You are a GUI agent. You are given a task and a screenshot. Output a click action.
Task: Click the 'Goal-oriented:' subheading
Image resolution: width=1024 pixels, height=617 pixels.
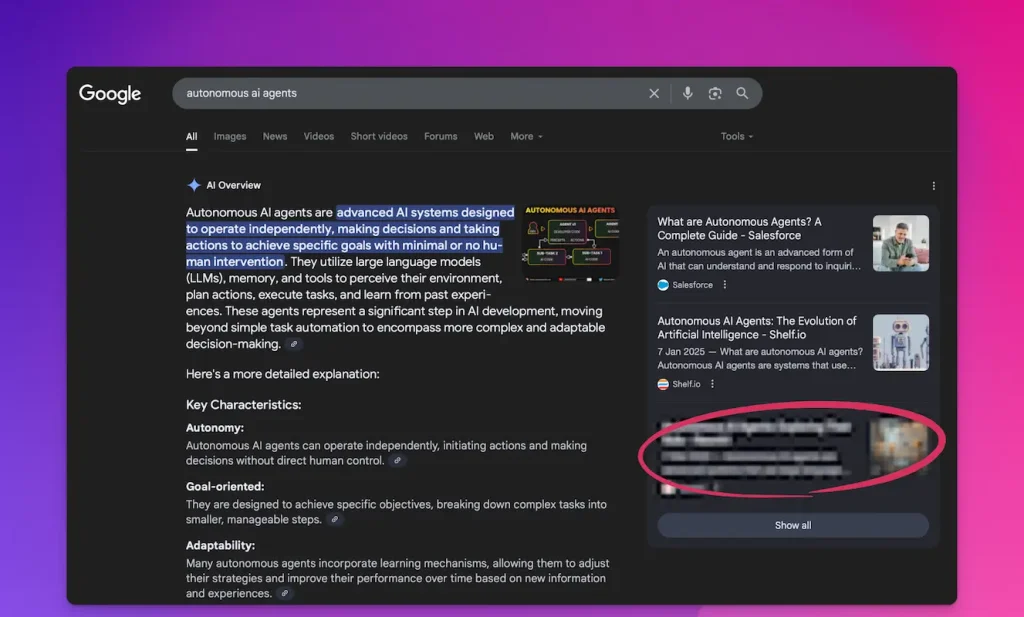[225, 486]
